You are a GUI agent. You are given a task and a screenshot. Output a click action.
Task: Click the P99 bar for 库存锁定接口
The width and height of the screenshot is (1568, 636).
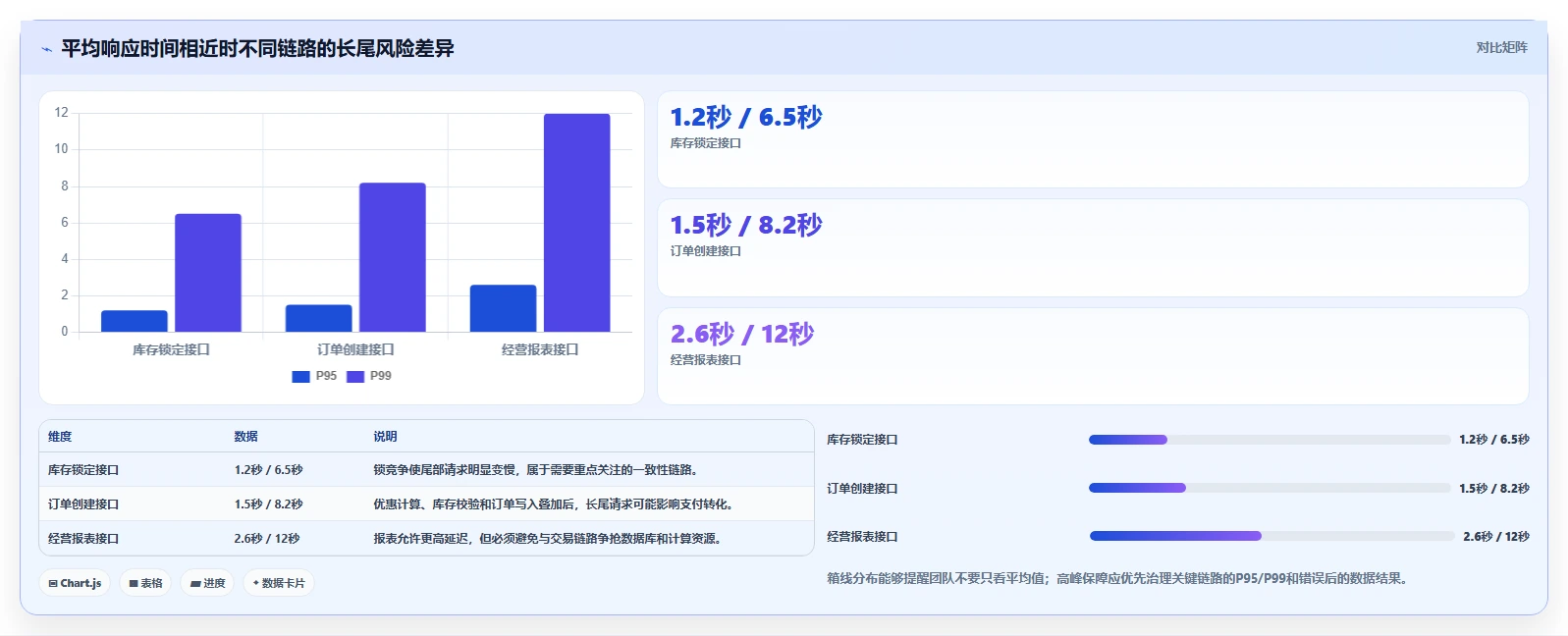click(207, 273)
